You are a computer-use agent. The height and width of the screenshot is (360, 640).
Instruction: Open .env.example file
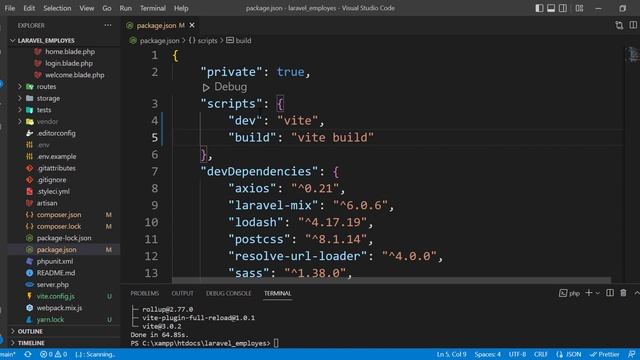click(x=56, y=156)
